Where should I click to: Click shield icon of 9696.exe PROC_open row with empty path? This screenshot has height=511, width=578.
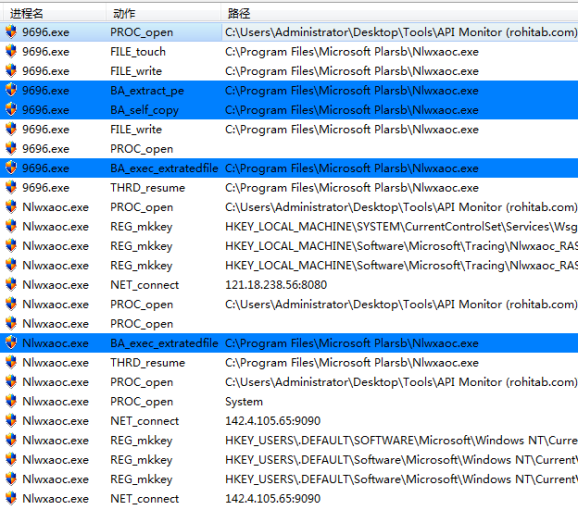11,149
